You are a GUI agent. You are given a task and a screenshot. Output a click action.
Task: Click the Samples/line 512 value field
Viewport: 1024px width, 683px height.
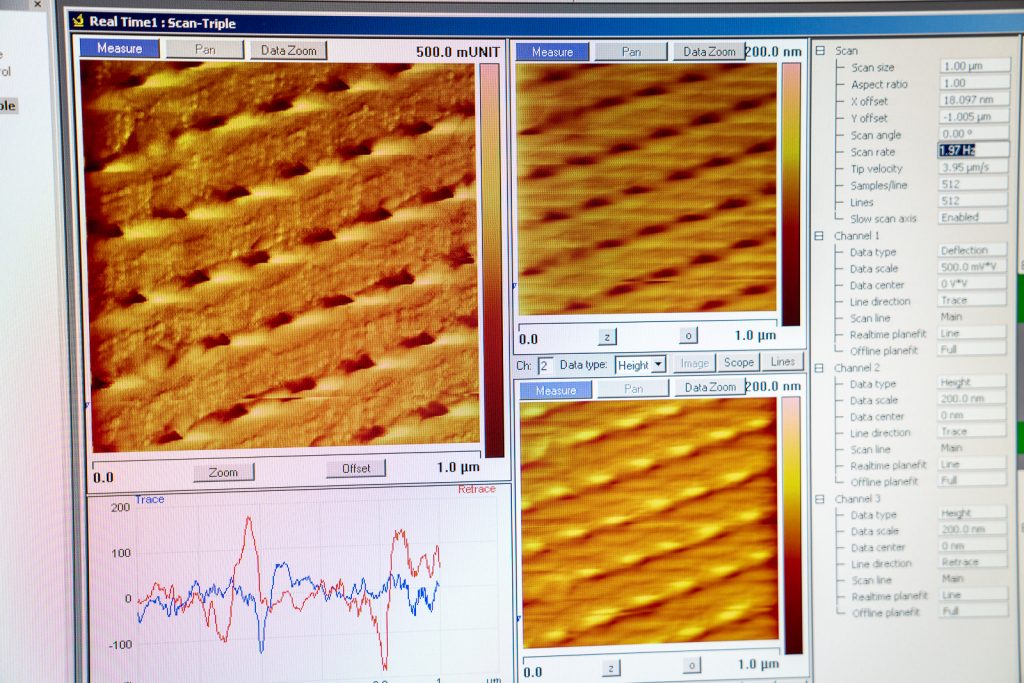pos(973,184)
